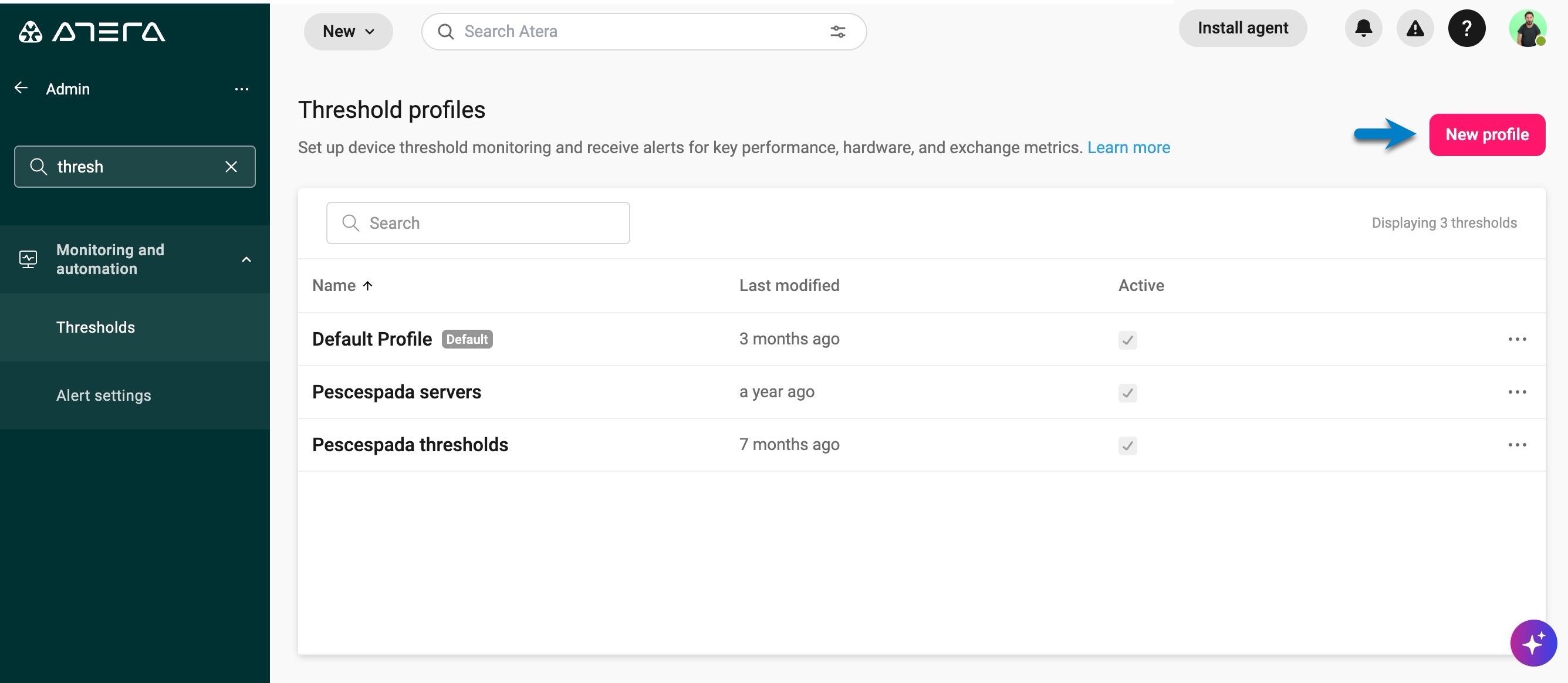Collapse Monitoring and automation section
The image size is (1568, 683).
coord(246,259)
